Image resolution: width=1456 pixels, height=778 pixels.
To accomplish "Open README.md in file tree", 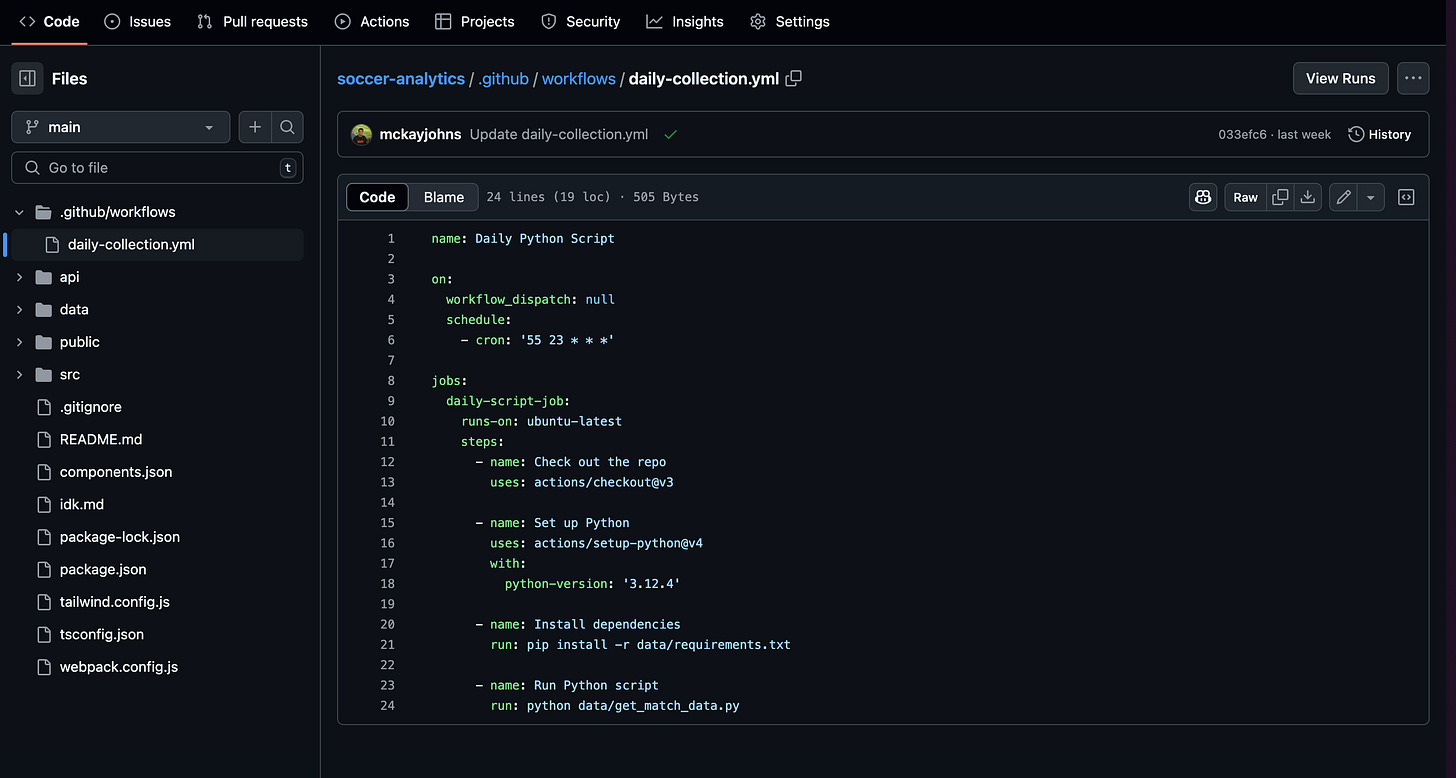I will (x=101, y=439).
